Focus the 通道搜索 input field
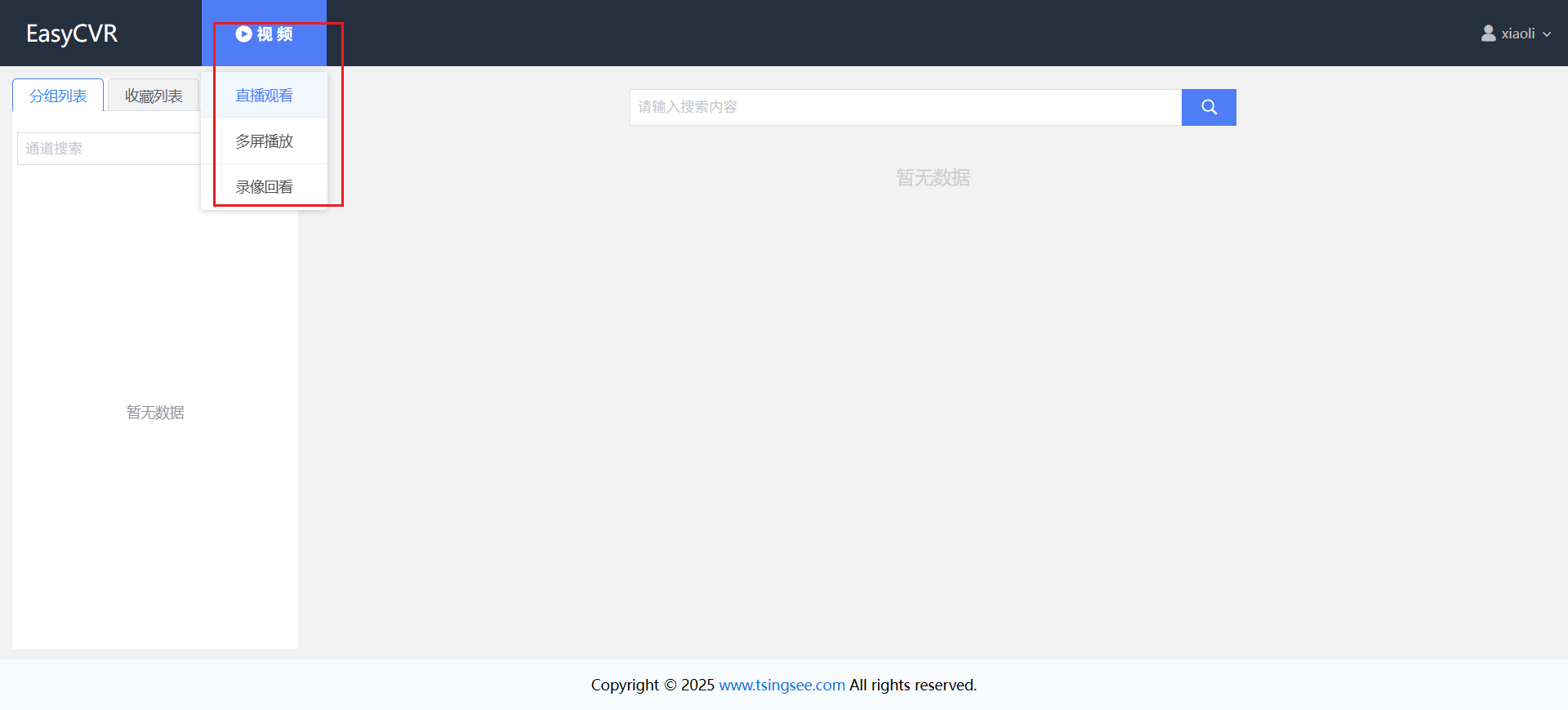1568x710 pixels. point(106,149)
